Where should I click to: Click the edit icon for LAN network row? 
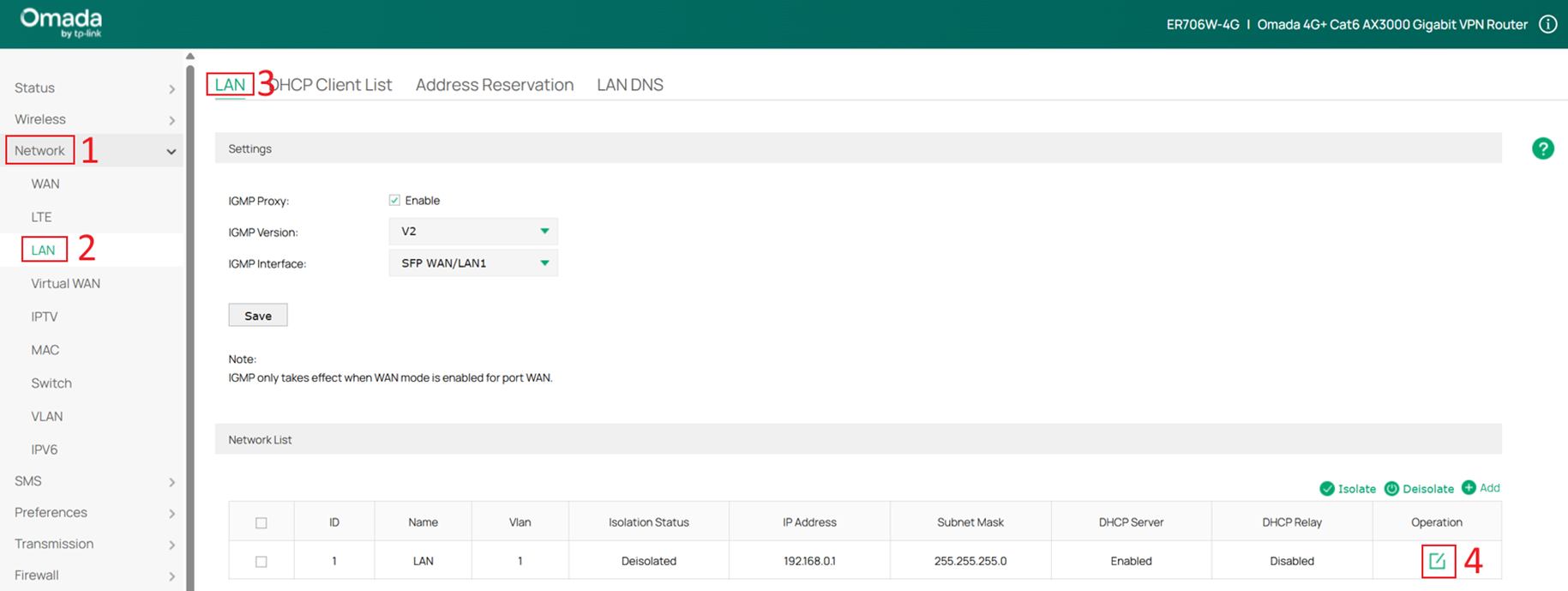point(1437,562)
